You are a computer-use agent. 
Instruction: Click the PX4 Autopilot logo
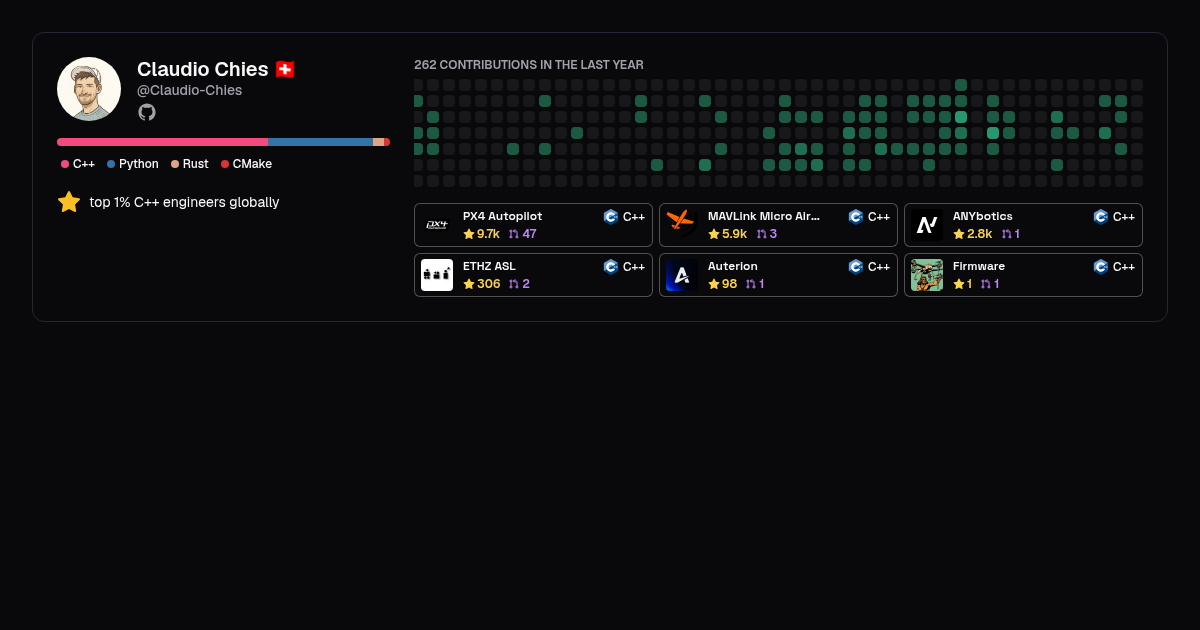click(x=437, y=225)
